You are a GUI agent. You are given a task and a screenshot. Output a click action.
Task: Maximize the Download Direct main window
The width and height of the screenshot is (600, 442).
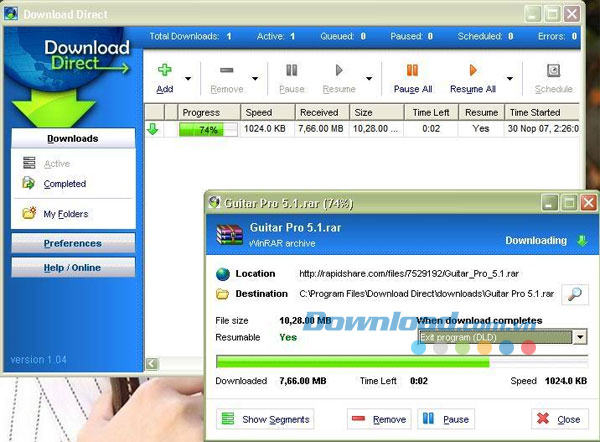coord(552,15)
